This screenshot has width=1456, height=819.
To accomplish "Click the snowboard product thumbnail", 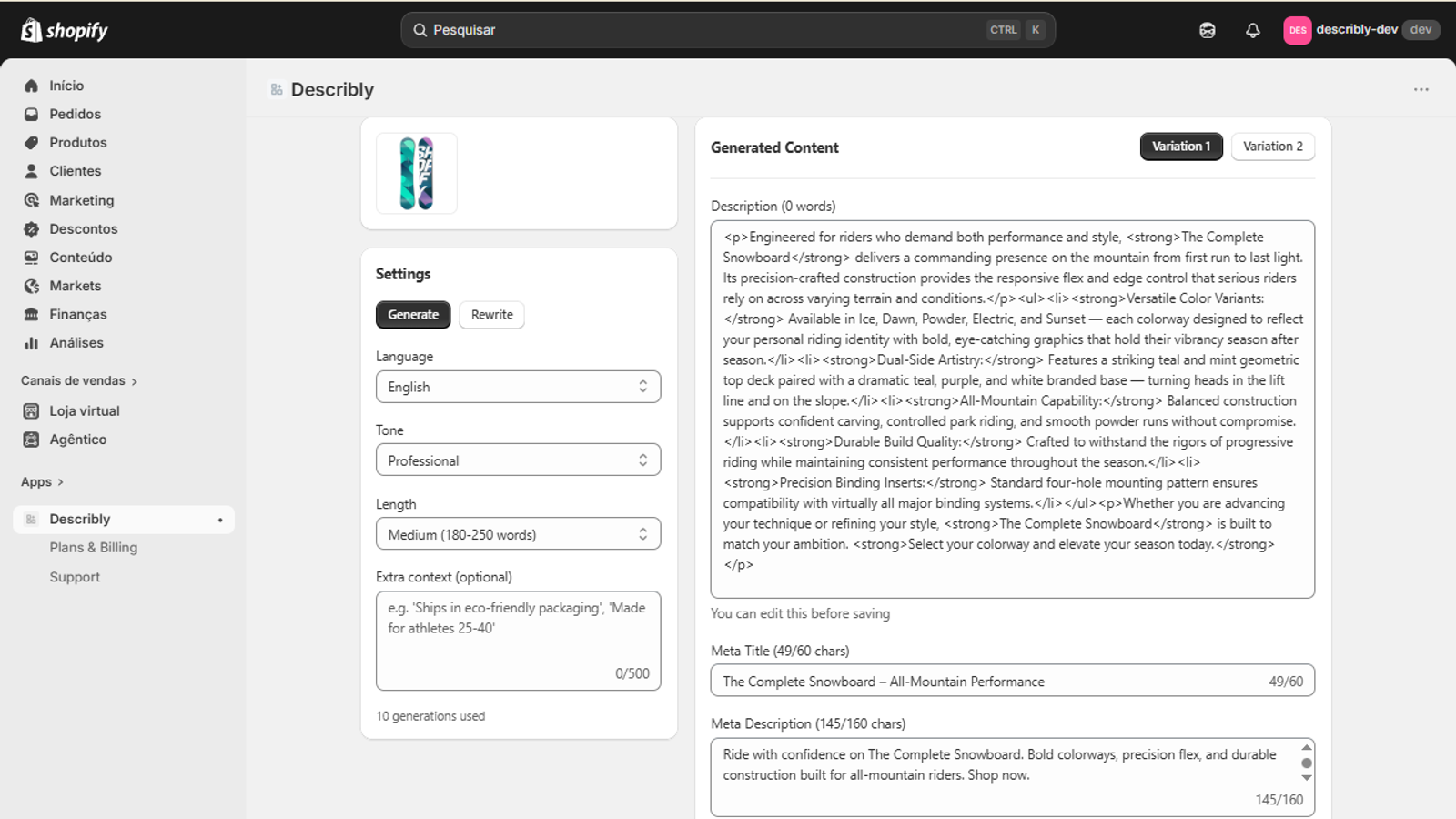I will pyautogui.click(x=417, y=173).
